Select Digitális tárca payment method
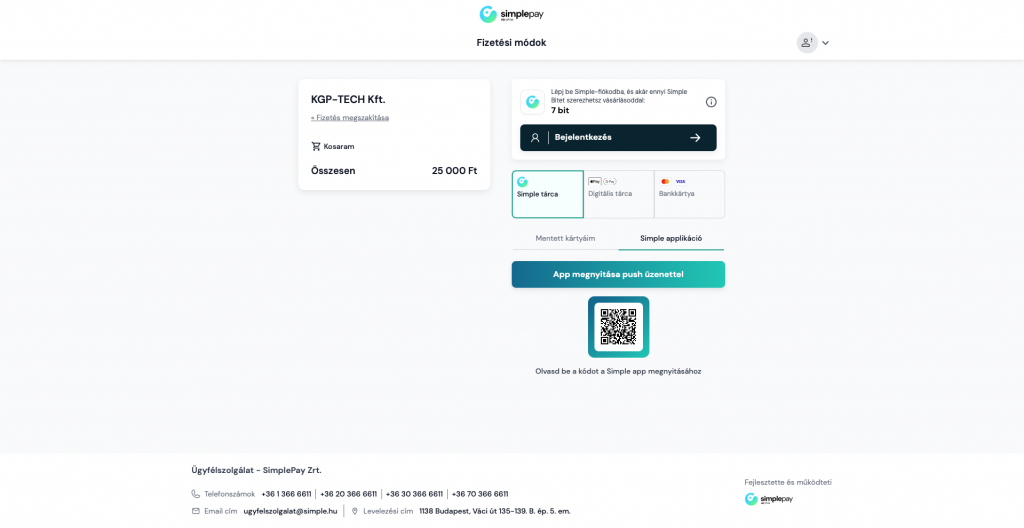This screenshot has width=1024, height=528. click(x=618, y=194)
